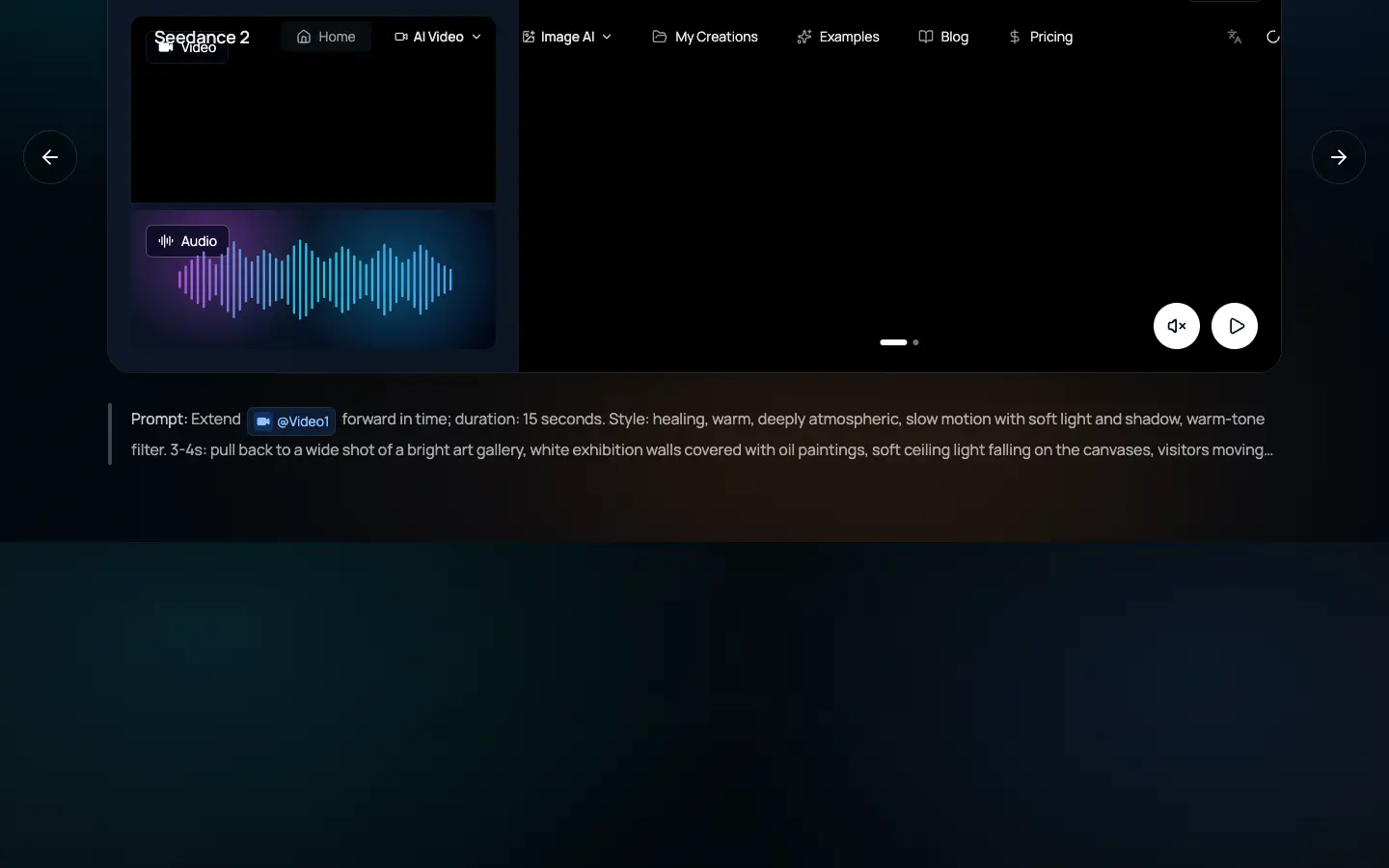Toggle the video mute button
The image size is (1389, 868).
[x=1177, y=326]
